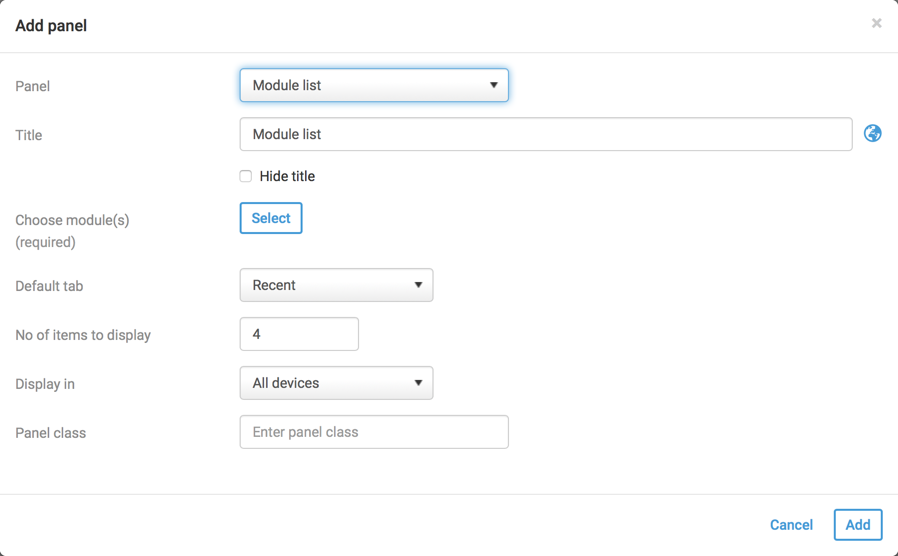This screenshot has width=898, height=556.
Task: Click the No of items to display label
Action: point(83,335)
